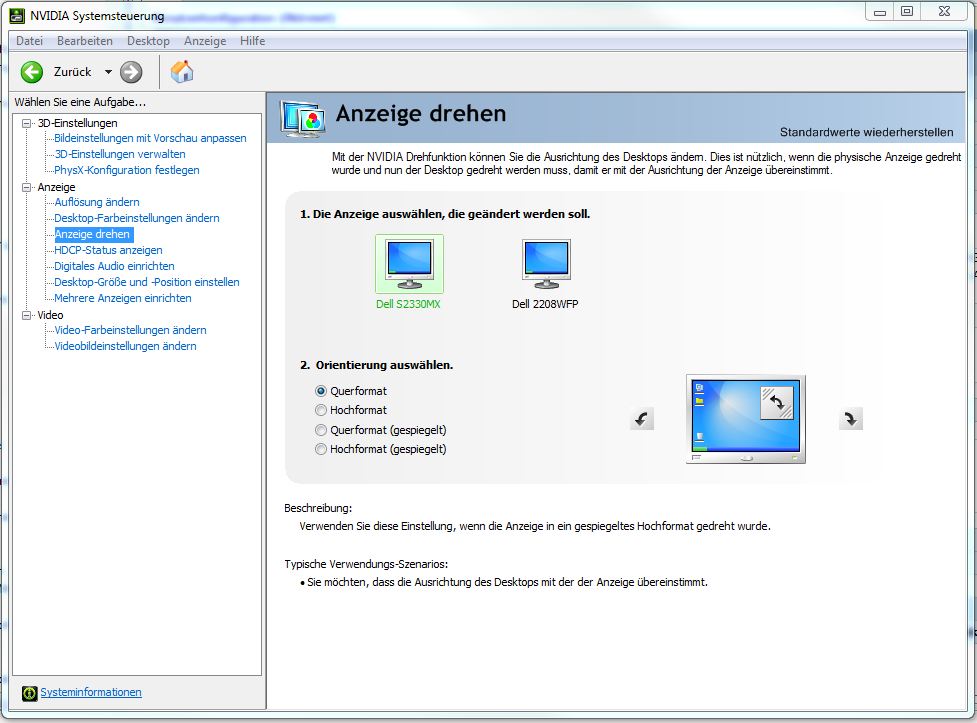Click the monitor orientation preview image
Image resolution: width=977 pixels, height=723 pixels.
point(746,419)
